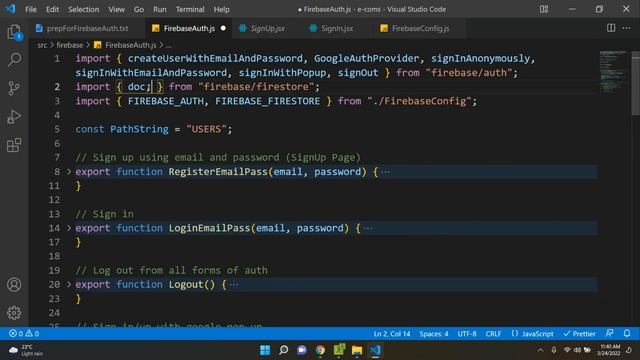Open the Search view in activity bar
The image size is (640, 360).
coord(14,60)
